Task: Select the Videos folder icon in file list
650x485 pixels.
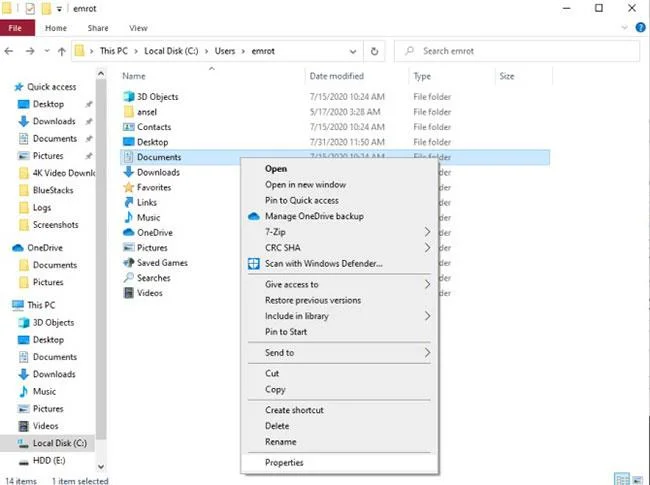Action: tap(129, 293)
